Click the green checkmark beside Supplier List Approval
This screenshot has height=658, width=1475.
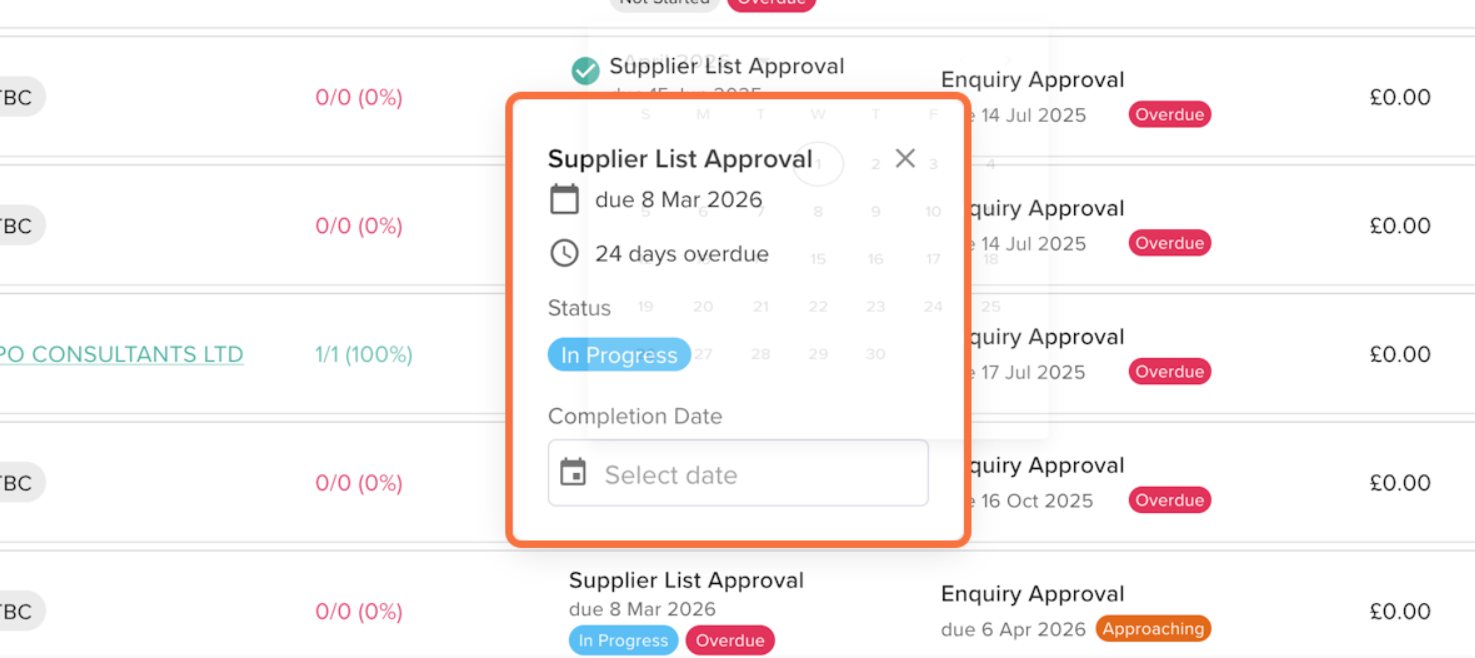click(585, 70)
